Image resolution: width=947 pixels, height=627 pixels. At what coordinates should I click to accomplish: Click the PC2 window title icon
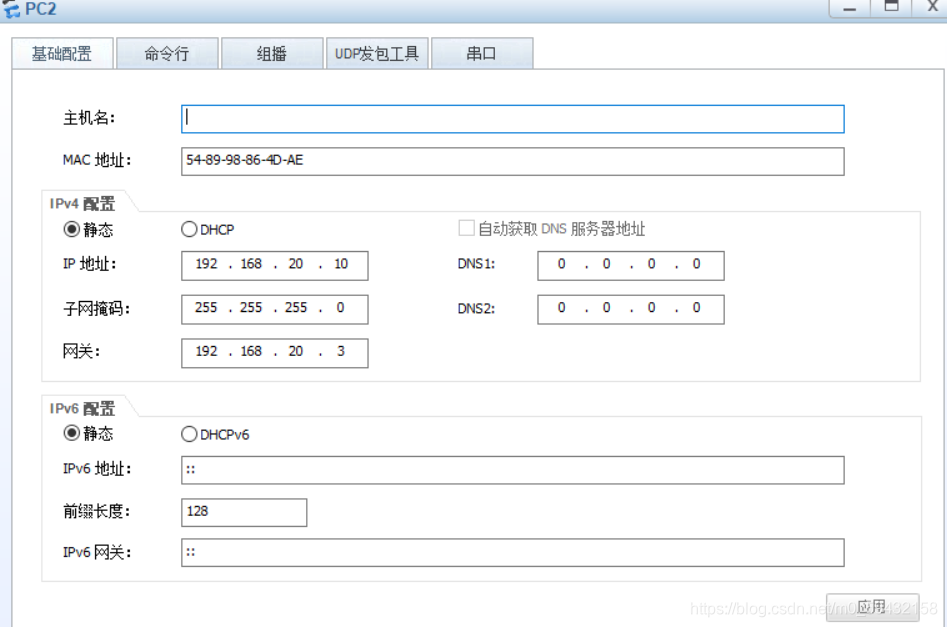pos(11,8)
